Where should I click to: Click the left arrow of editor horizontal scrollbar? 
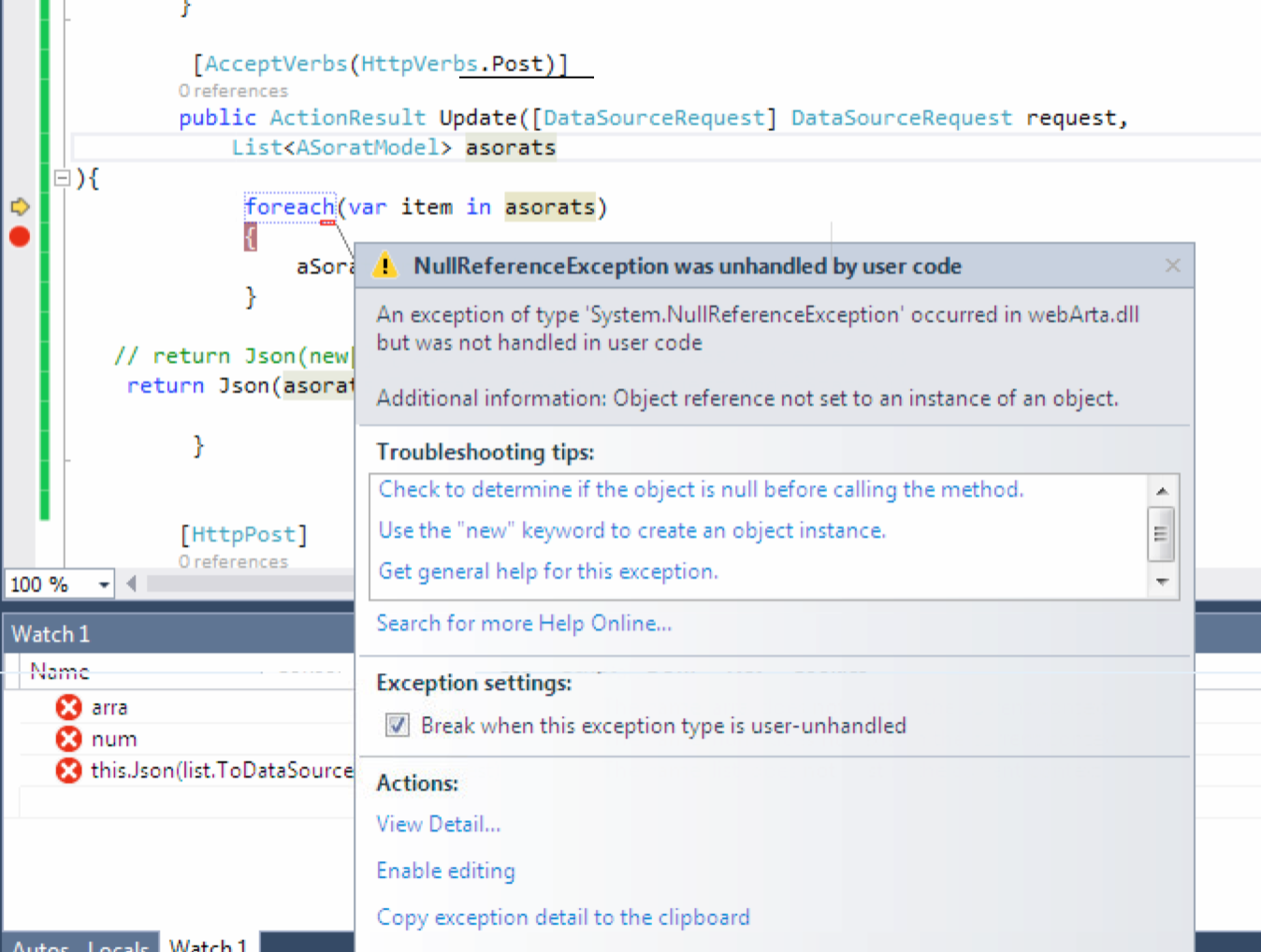click(x=132, y=584)
